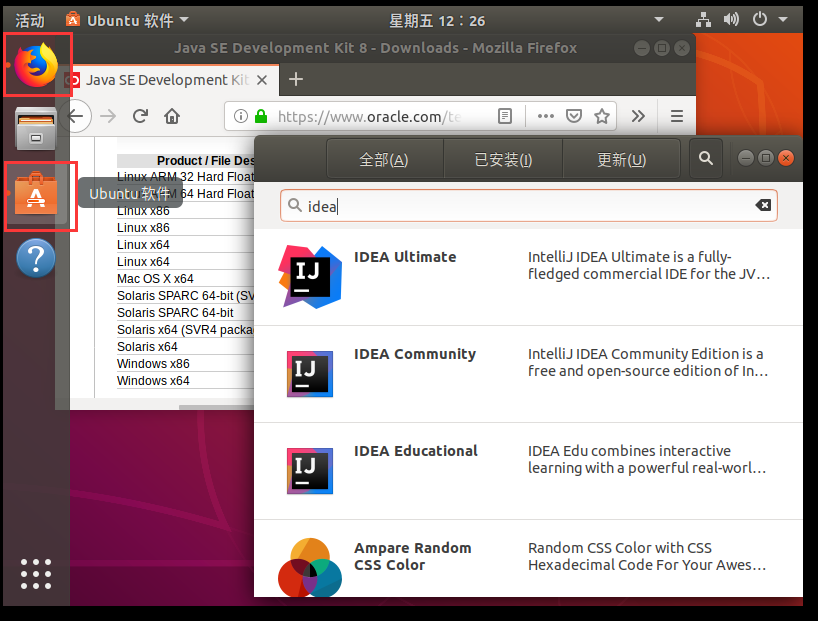Select the IDEA Community result title

[x=415, y=354]
